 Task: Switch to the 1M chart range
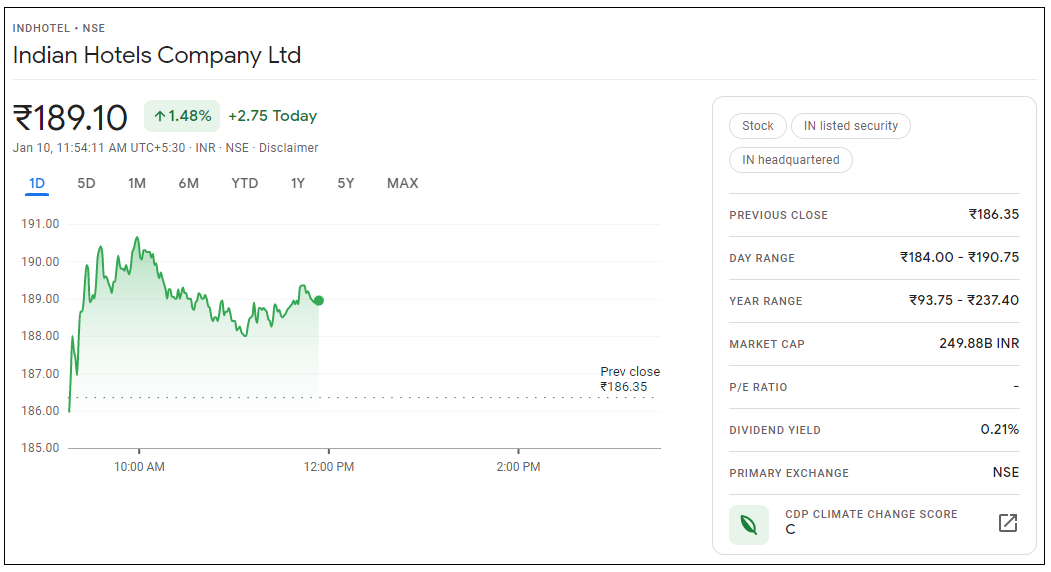(x=137, y=183)
